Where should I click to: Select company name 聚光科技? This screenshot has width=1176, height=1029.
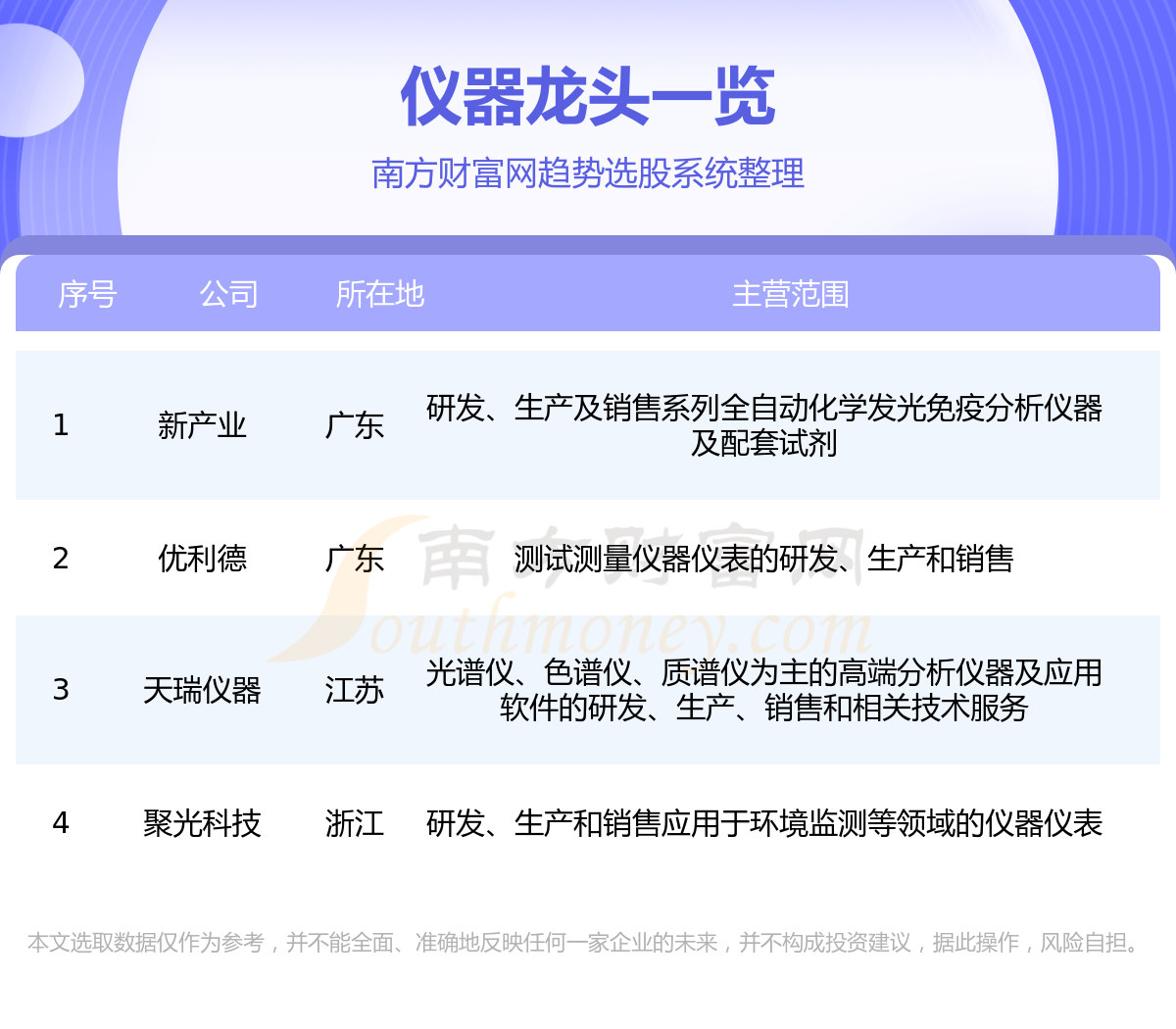click(x=202, y=823)
